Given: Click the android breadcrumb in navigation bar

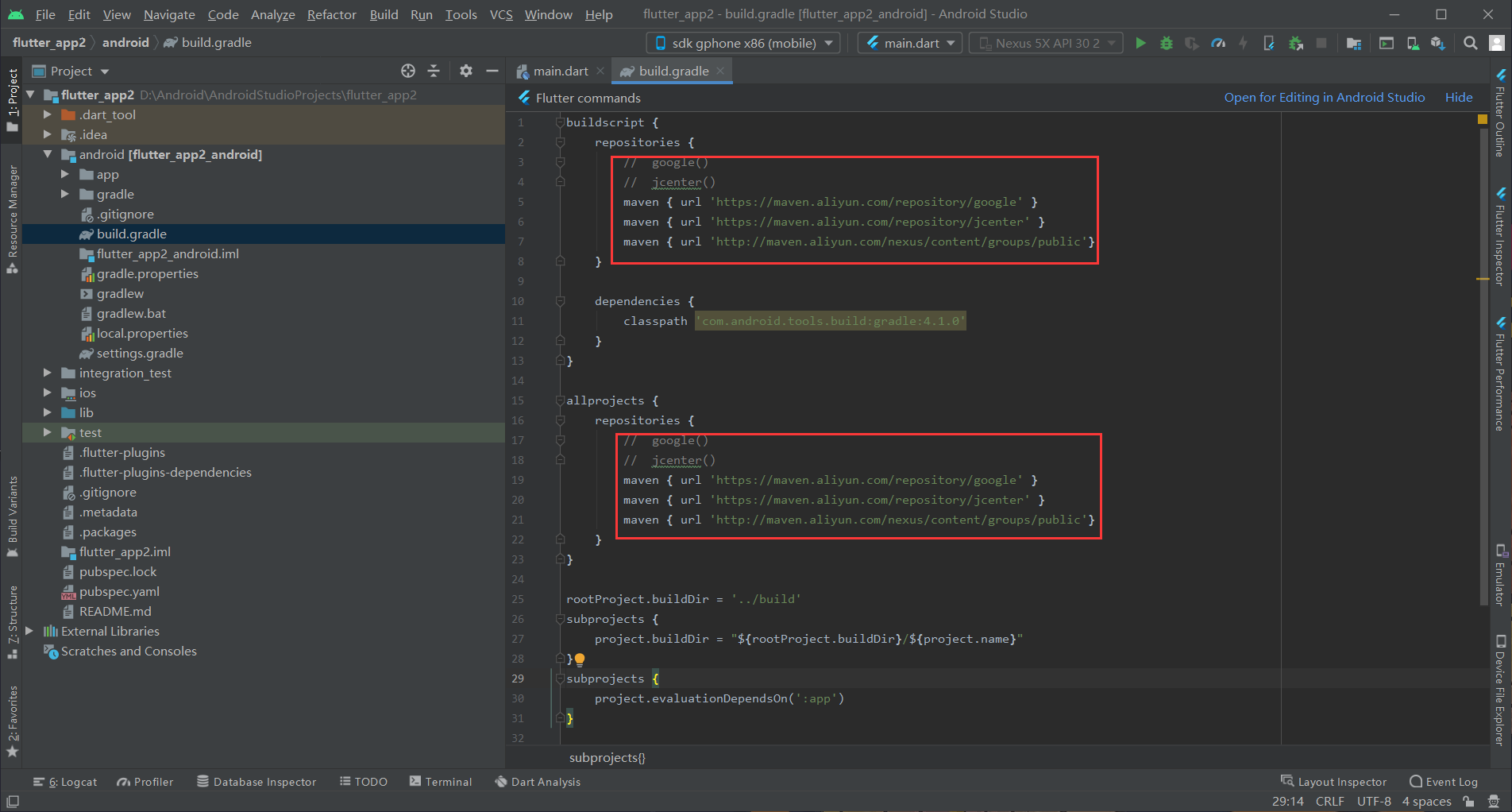Looking at the screenshot, I should [x=125, y=43].
